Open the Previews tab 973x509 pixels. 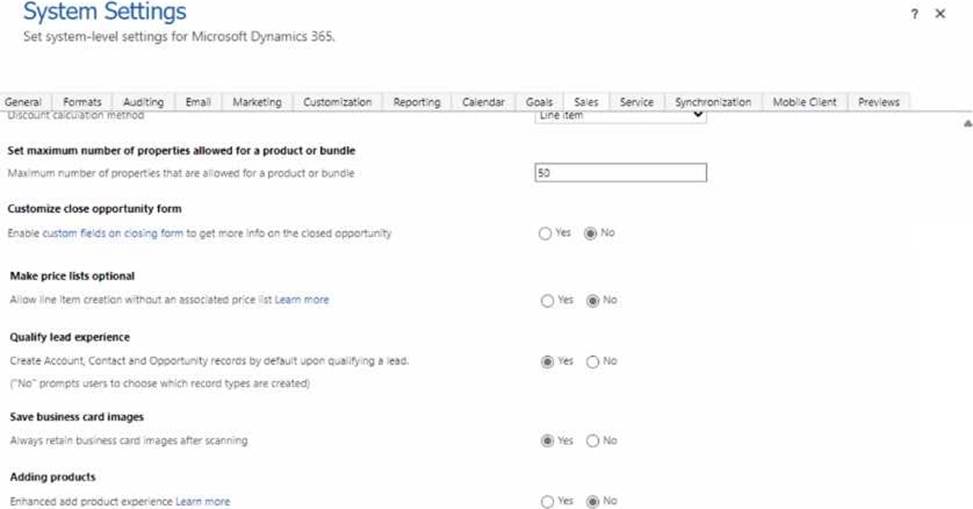tap(878, 102)
